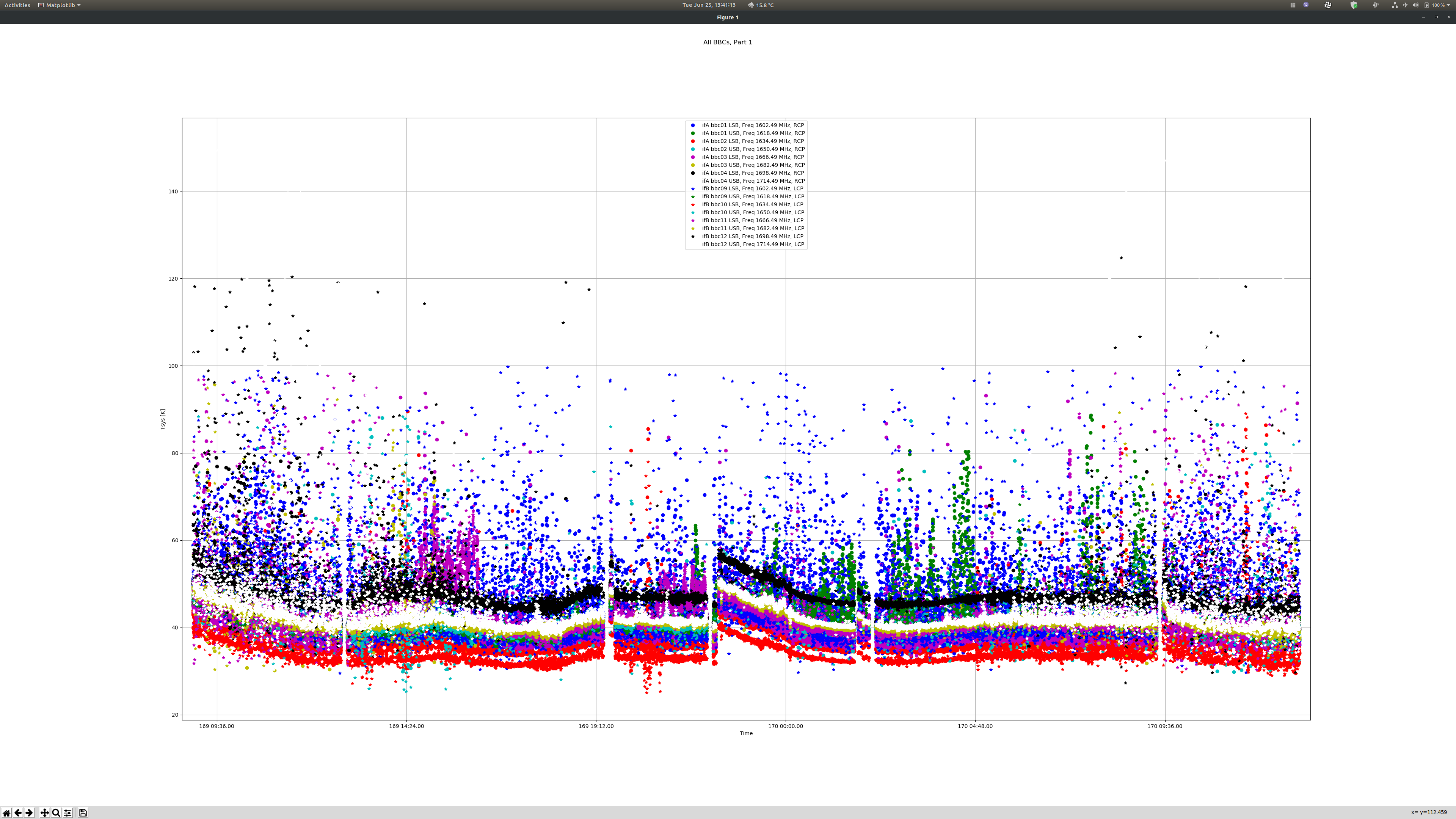Click the y-axis tick label '140'
The height and width of the screenshot is (819, 1456).
point(173,191)
